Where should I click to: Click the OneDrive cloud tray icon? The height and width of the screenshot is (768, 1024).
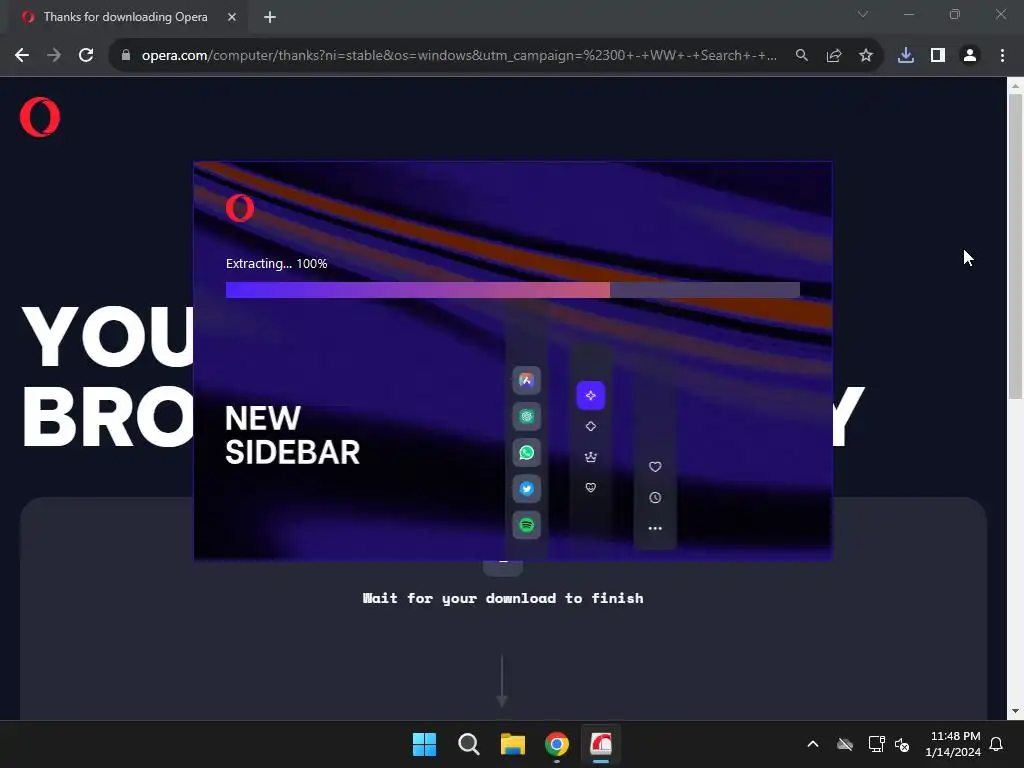coord(844,744)
